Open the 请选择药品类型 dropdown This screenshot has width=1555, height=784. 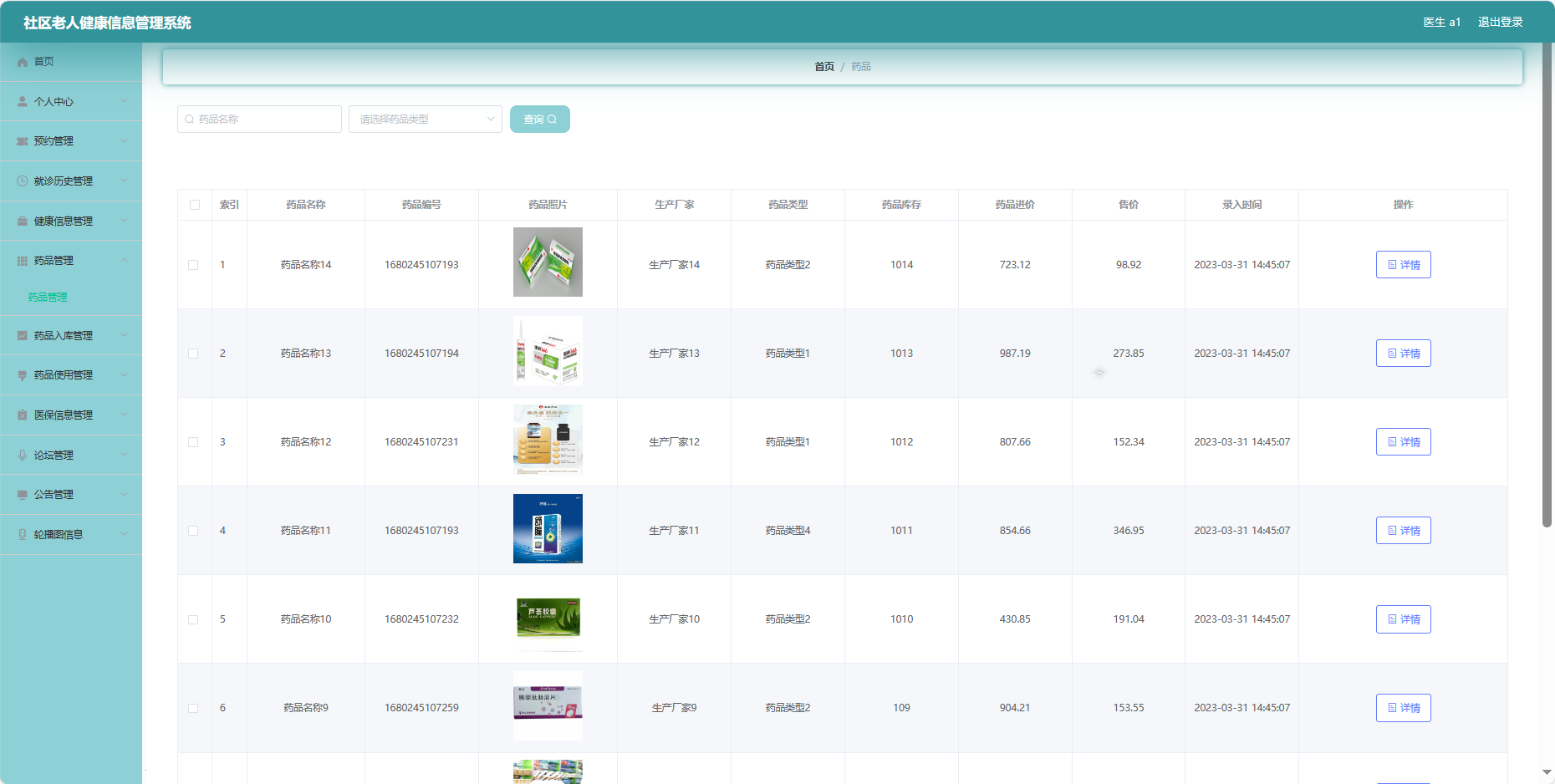point(426,120)
